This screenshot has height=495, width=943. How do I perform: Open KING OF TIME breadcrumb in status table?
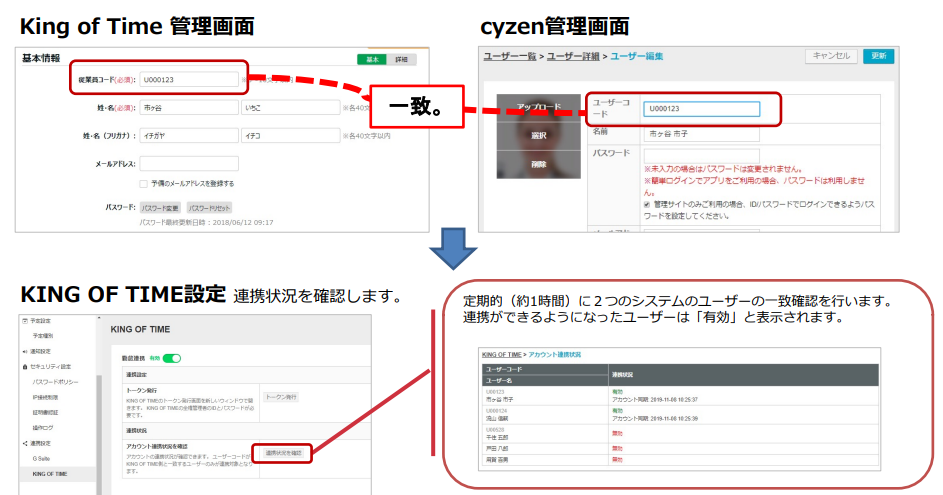click(x=502, y=355)
